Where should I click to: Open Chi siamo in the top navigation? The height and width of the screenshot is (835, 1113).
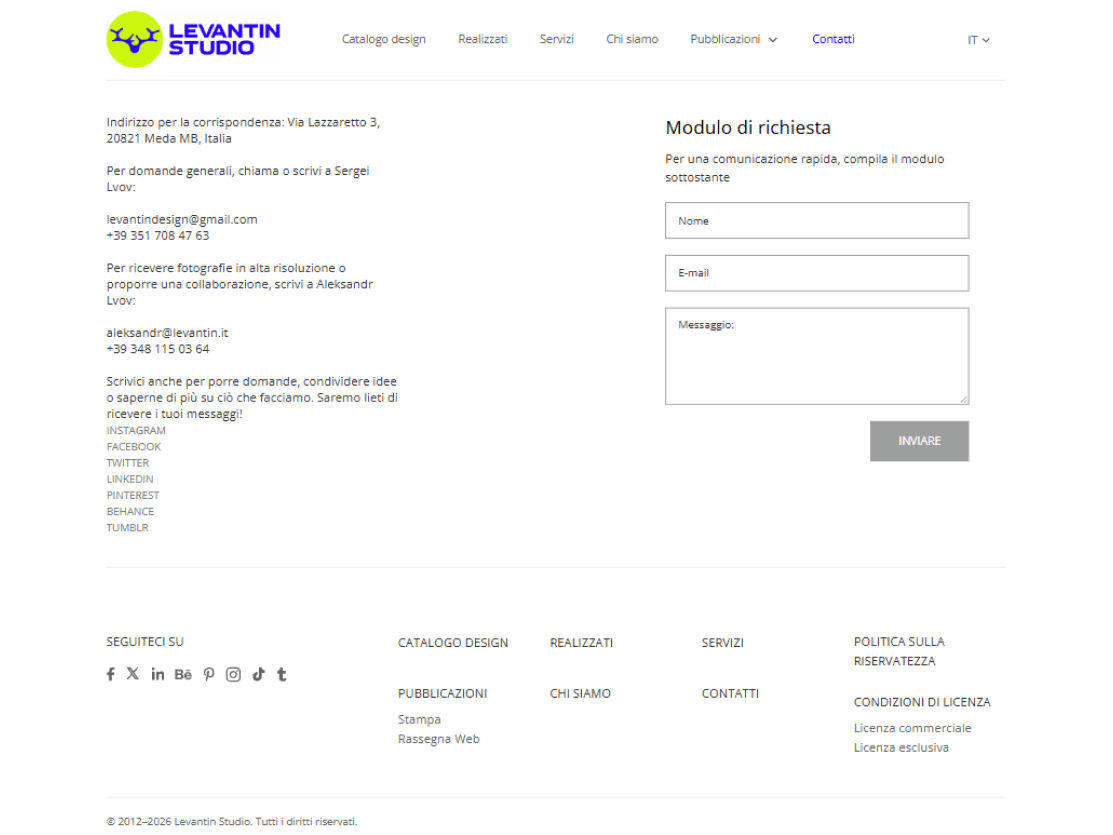coord(632,39)
